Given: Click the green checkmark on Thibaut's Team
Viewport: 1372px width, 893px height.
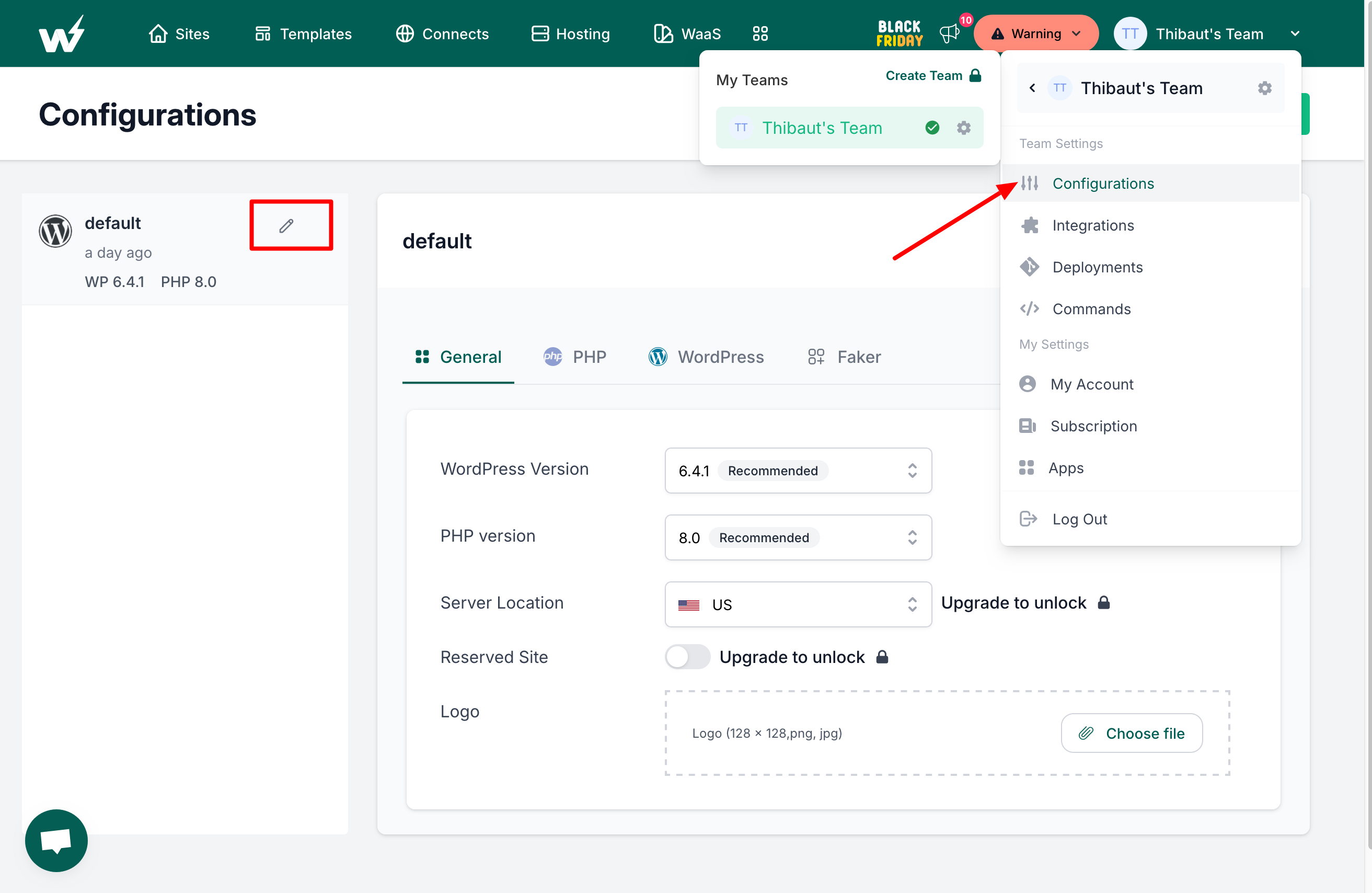Looking at the screenshot, I should pos(932,128).
